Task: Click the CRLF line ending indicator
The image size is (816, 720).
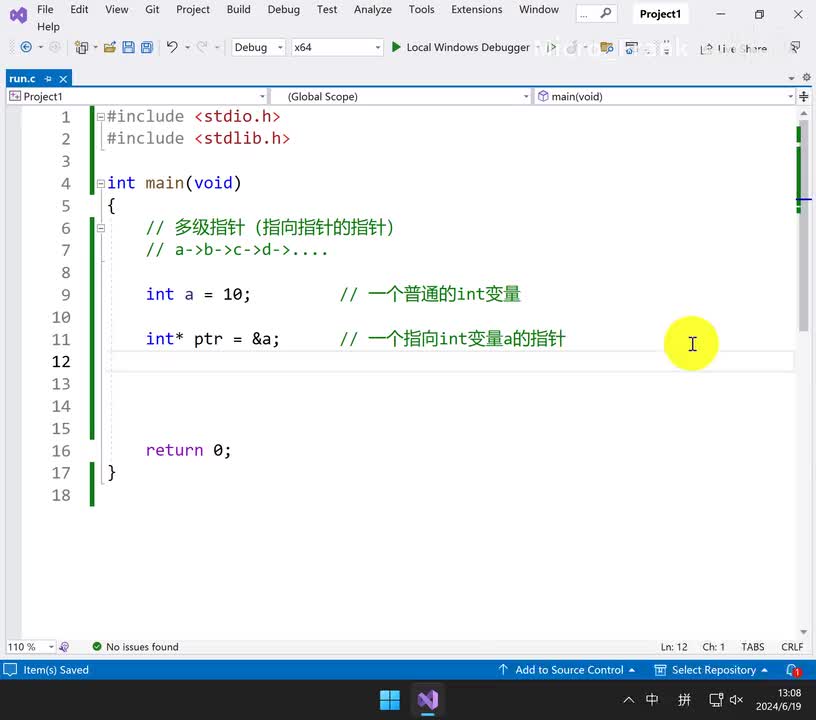Action: pyautogui.click(x=792, y=647)
